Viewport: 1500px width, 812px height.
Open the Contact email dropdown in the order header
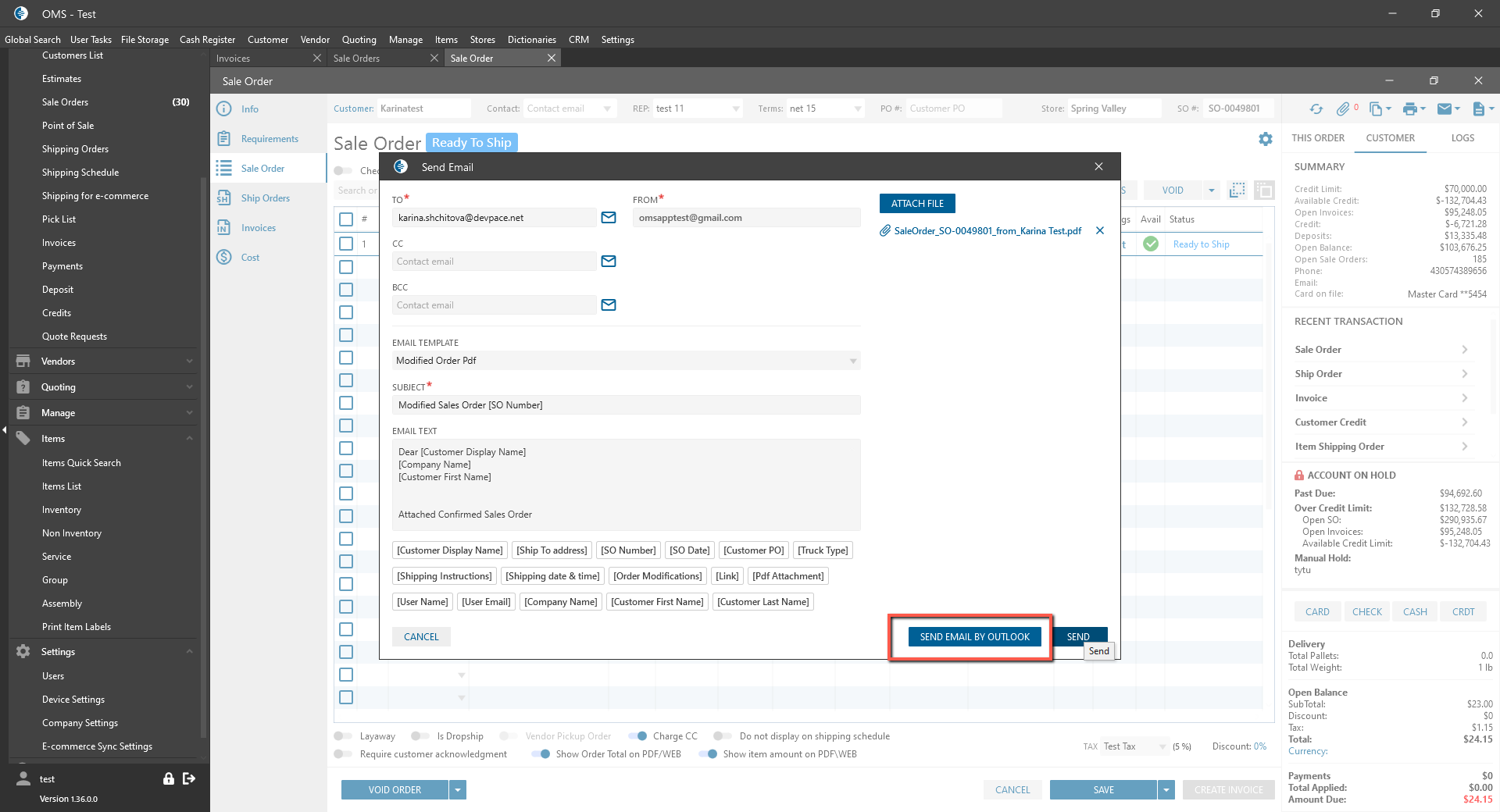point(607,109)
